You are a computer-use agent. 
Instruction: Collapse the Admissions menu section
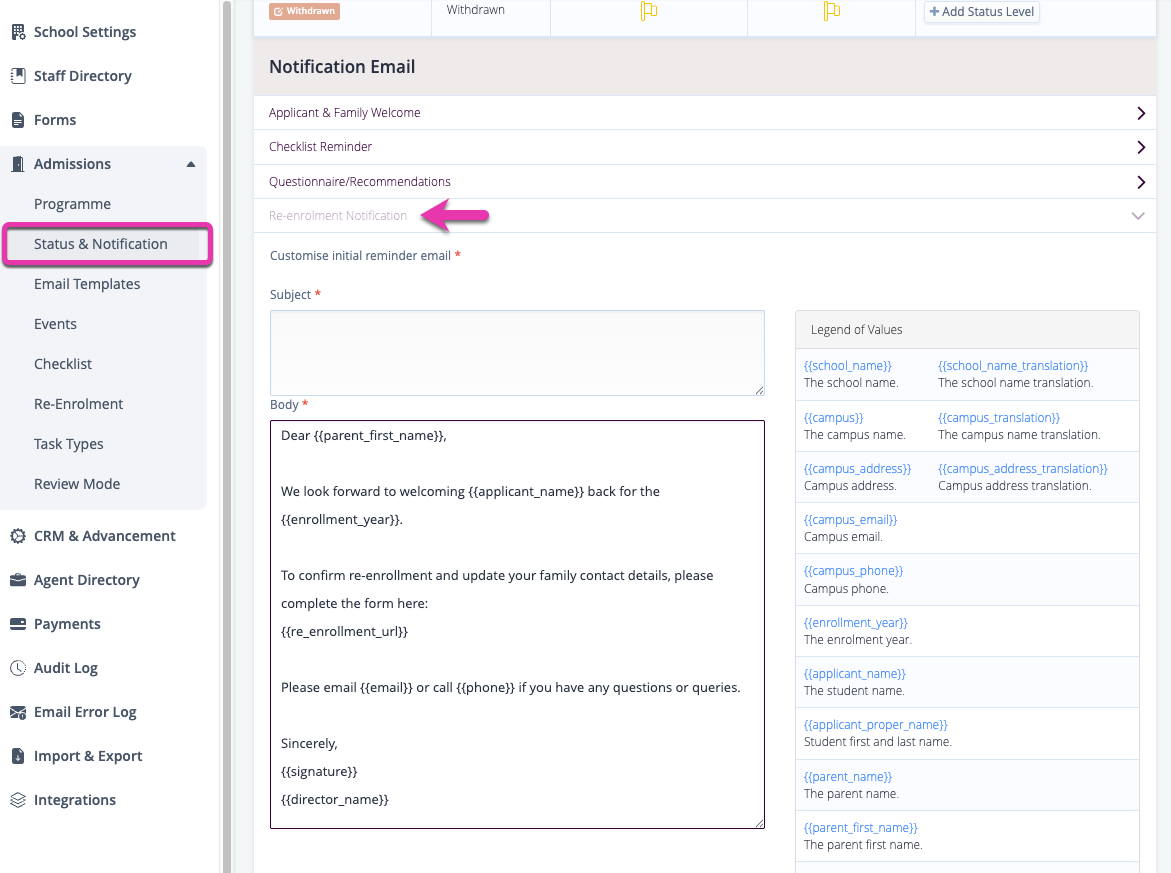click(x=190, y=164)
